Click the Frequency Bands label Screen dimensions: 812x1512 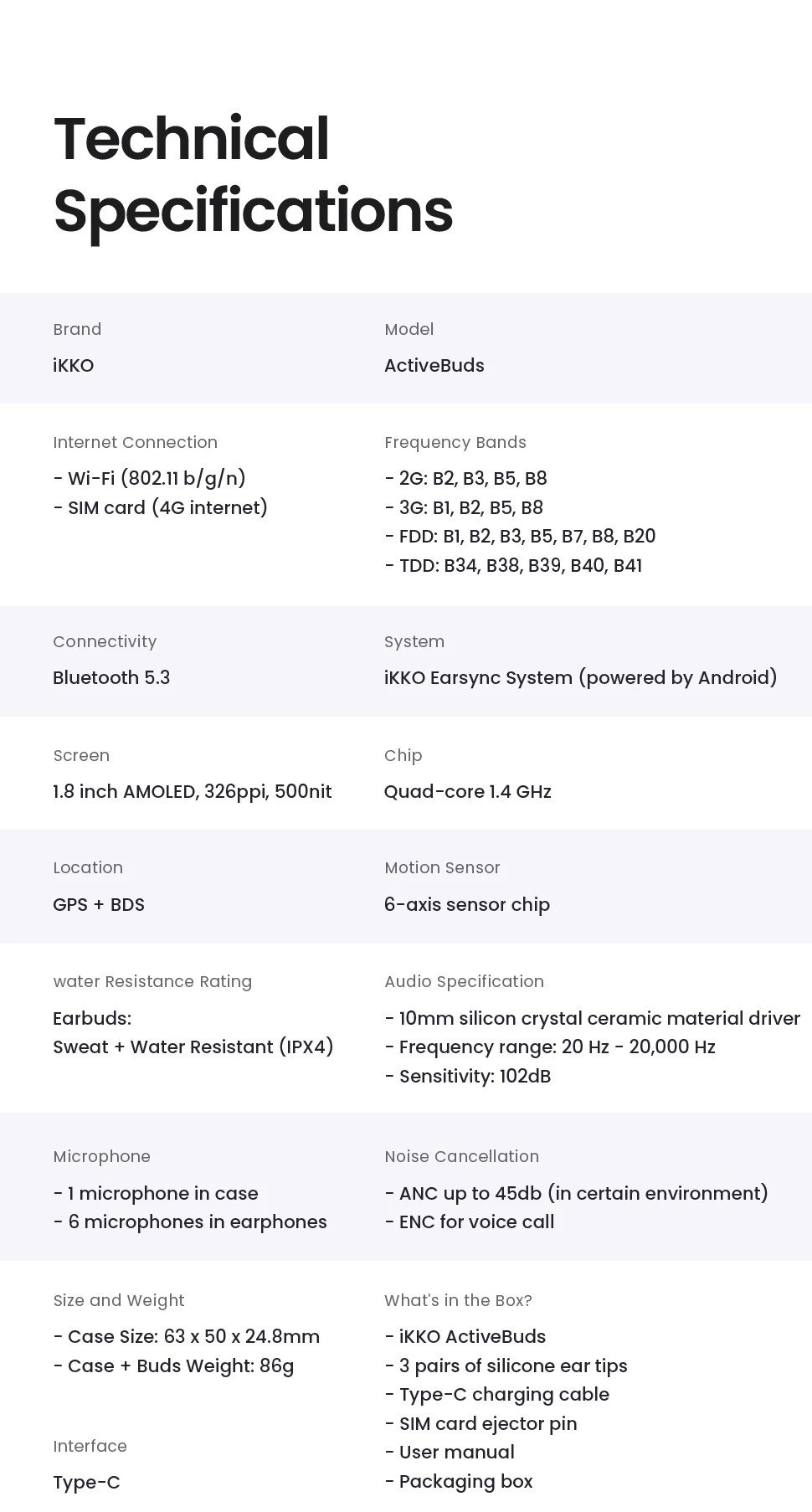point(455,443)
